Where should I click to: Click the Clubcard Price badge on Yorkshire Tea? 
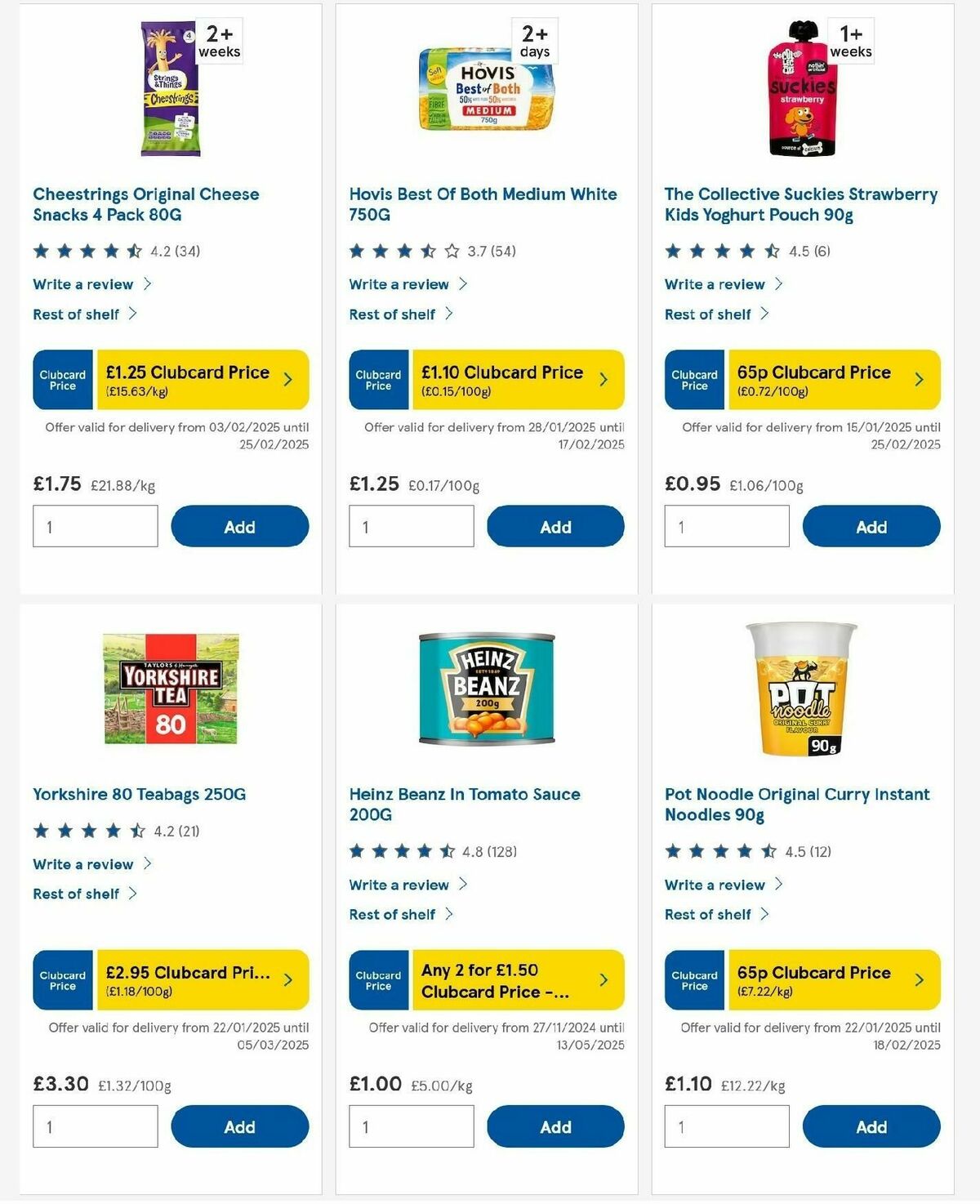62,979
